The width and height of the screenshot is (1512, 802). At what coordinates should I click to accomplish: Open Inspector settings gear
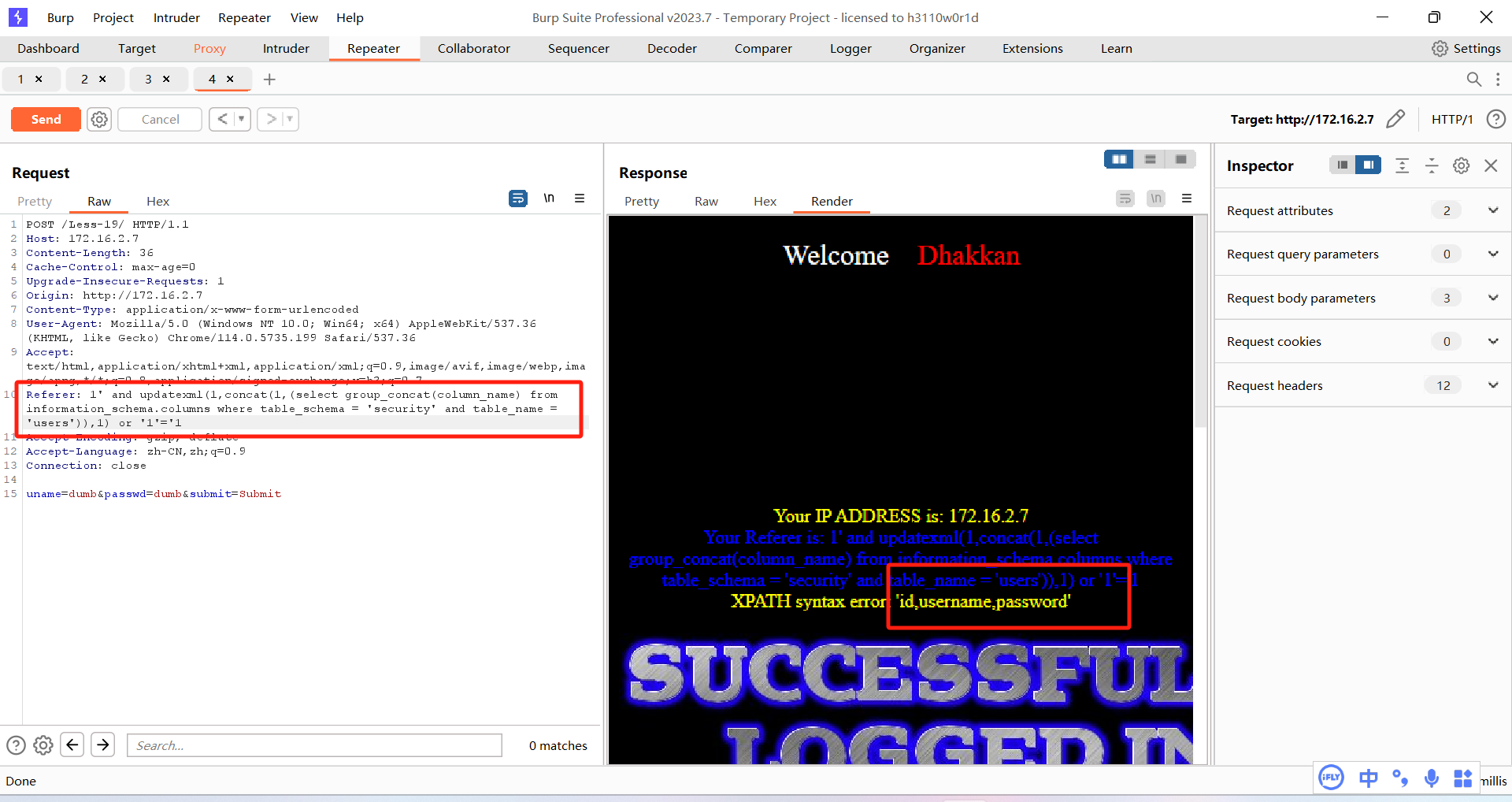pos(1461,165)
